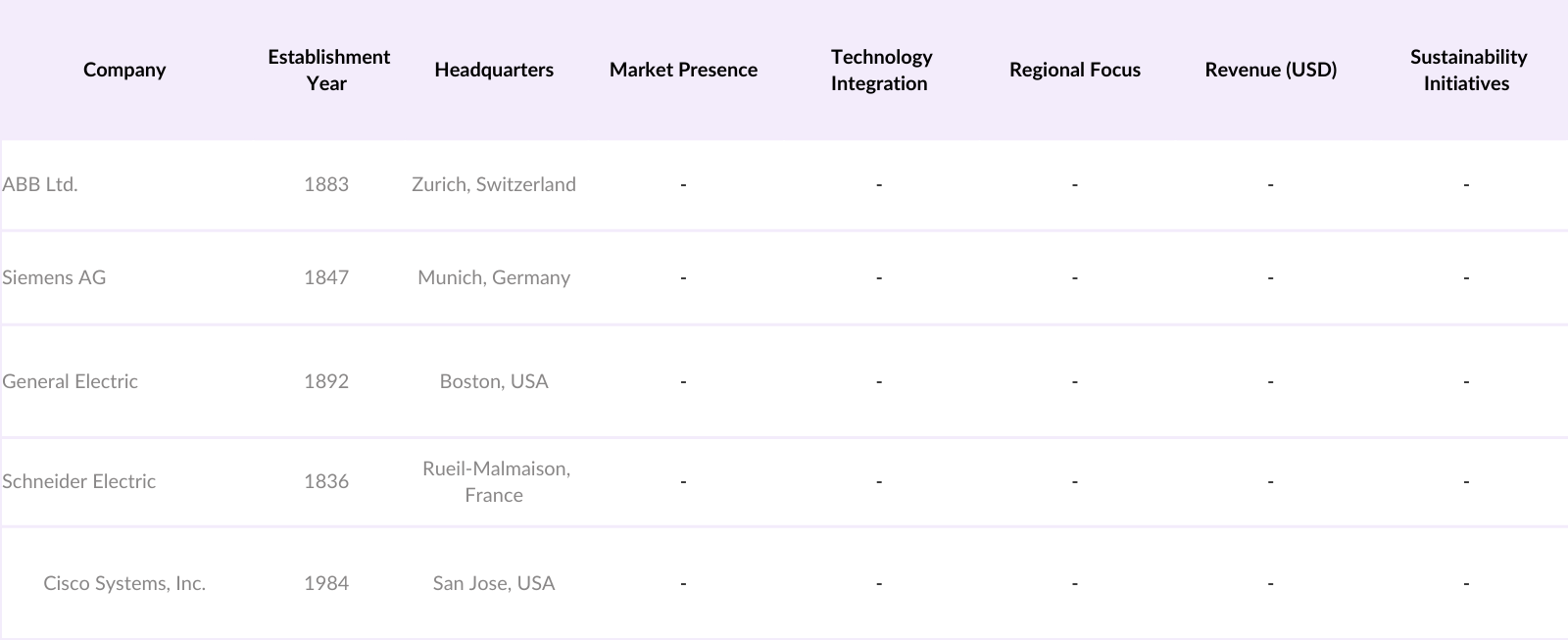Click the 1883 establishment year cell
The height and width of the screenshot is (640, 1568).
(x=326, y=184)
